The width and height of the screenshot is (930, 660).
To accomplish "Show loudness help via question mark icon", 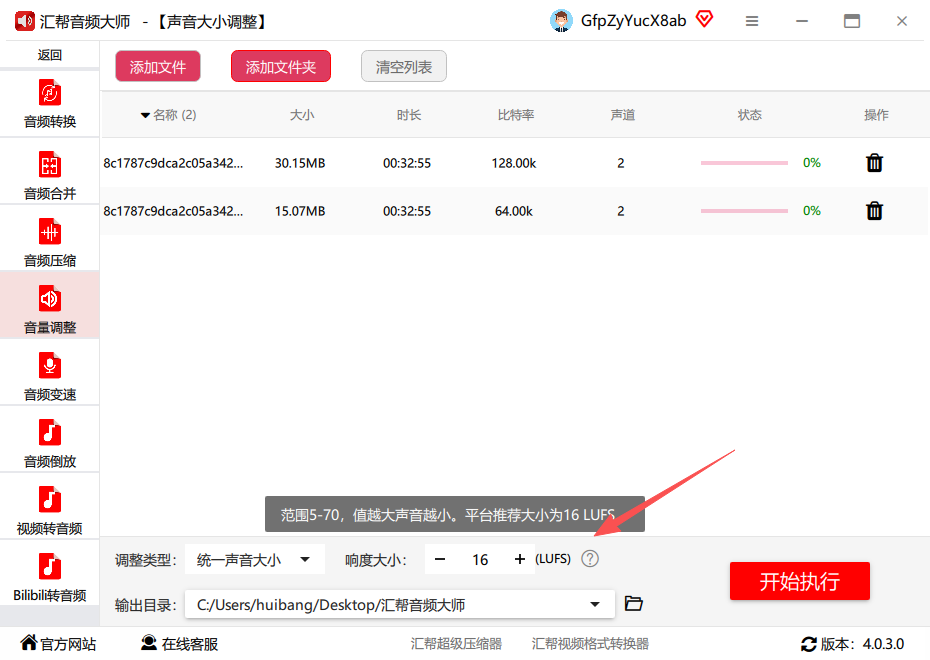I will pos(590,559).
